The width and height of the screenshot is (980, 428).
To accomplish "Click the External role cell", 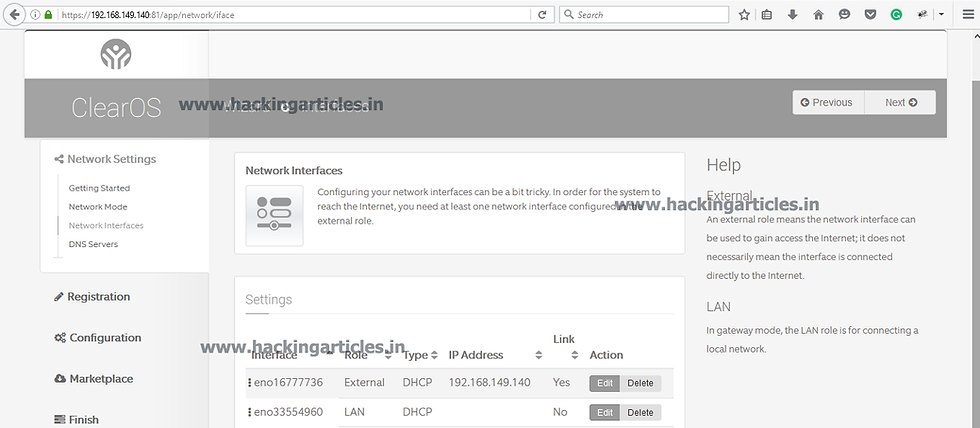I will click(364, 382).
